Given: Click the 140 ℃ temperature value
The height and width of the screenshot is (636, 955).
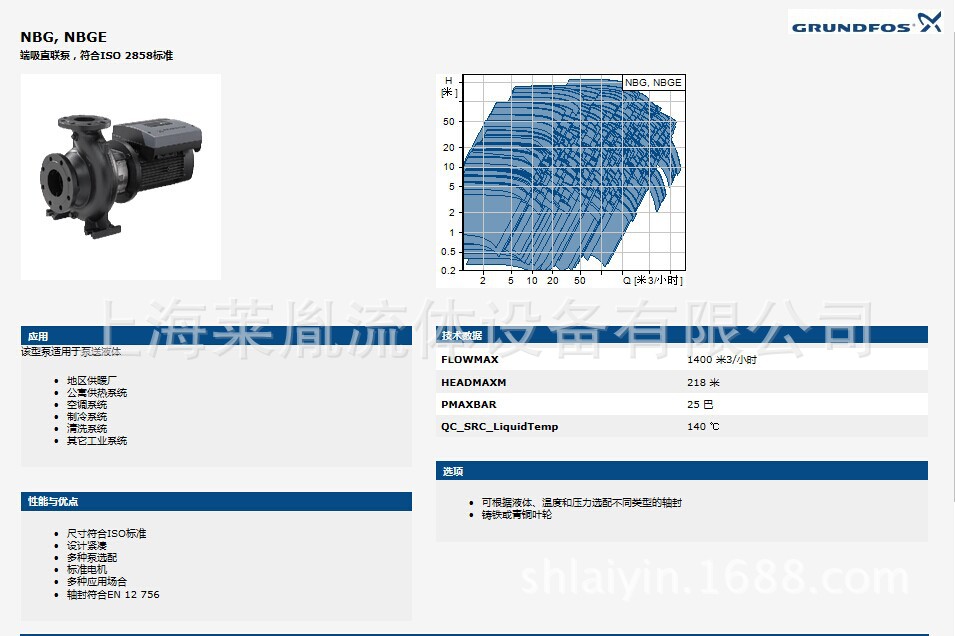Looking at the screenshot, I should [703, 427].
